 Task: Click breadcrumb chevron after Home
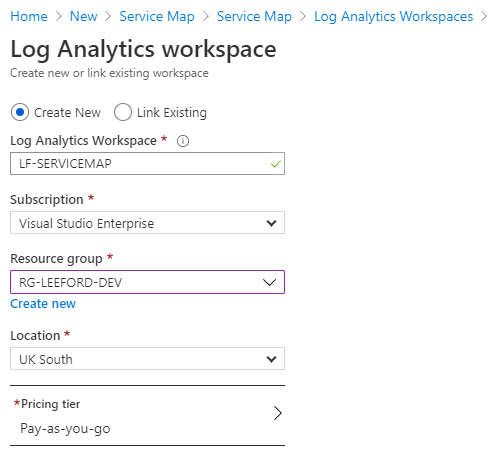pos(59,16)
